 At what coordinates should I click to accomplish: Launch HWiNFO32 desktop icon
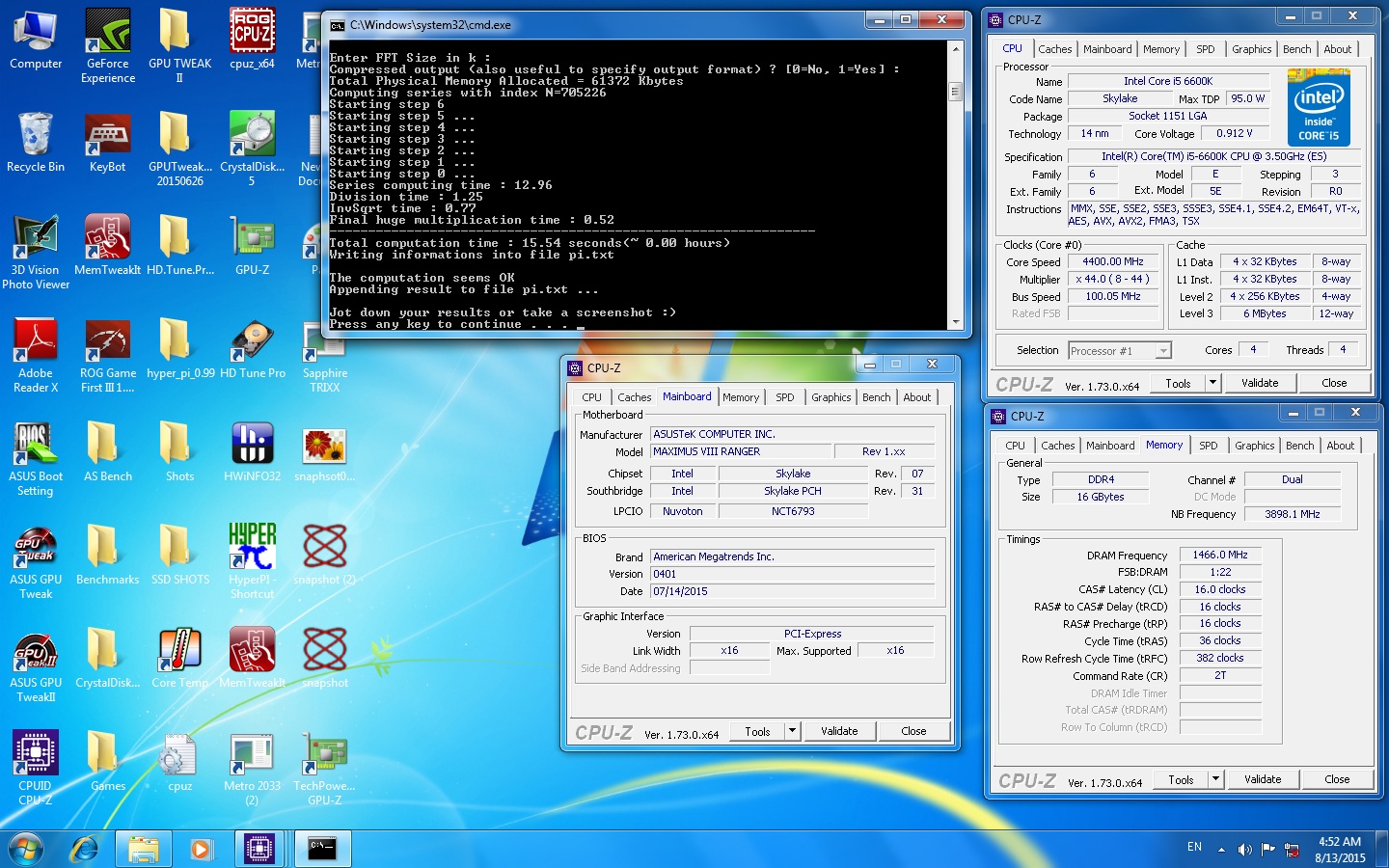point(252,451)
